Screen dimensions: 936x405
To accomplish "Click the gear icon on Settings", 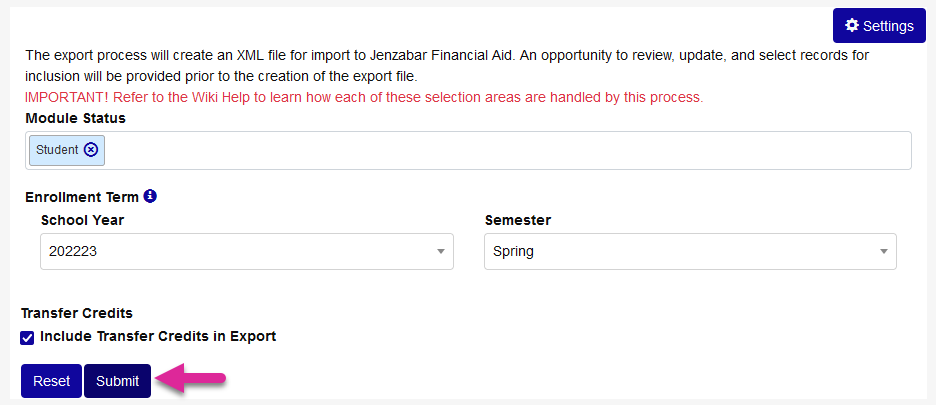I will click(x=852, y=26).
